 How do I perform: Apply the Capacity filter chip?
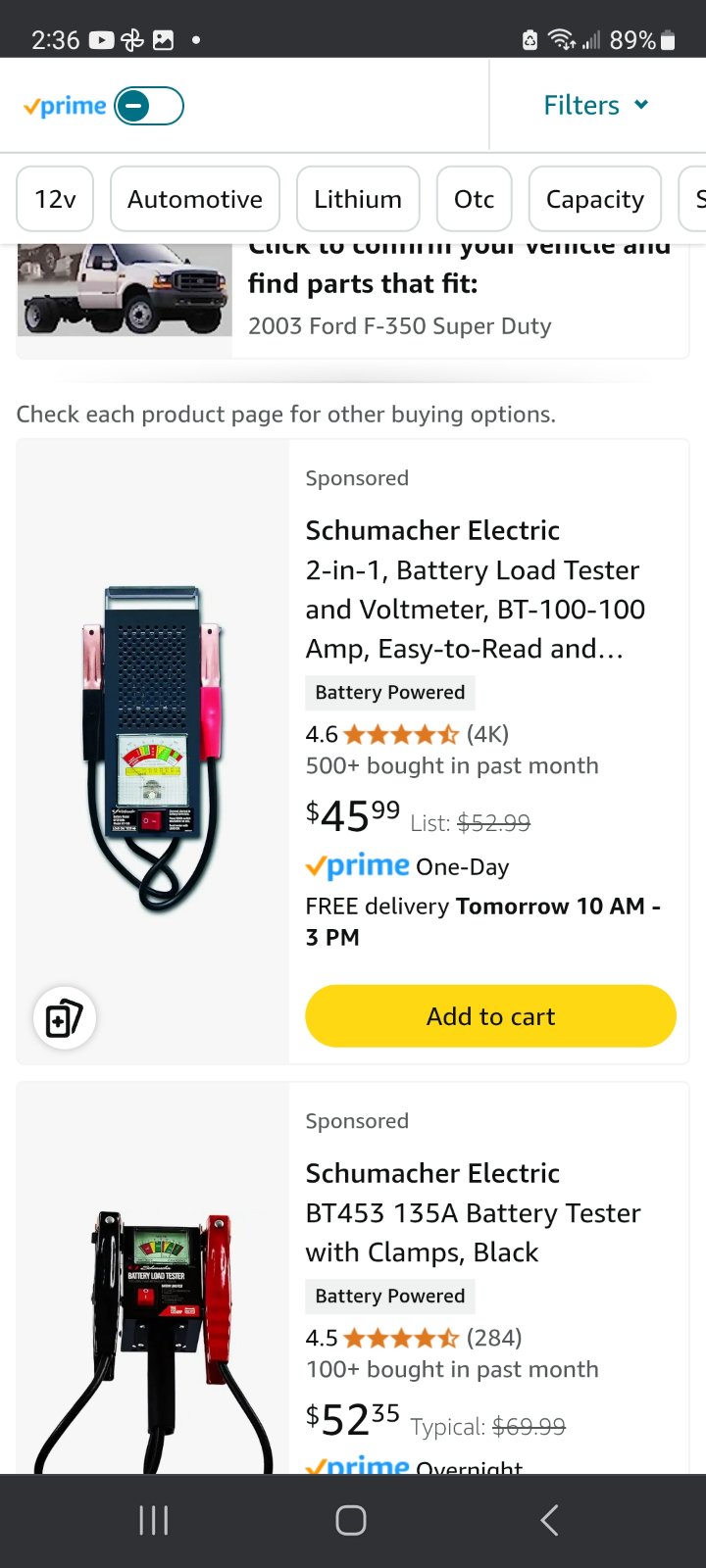[594, 199]
